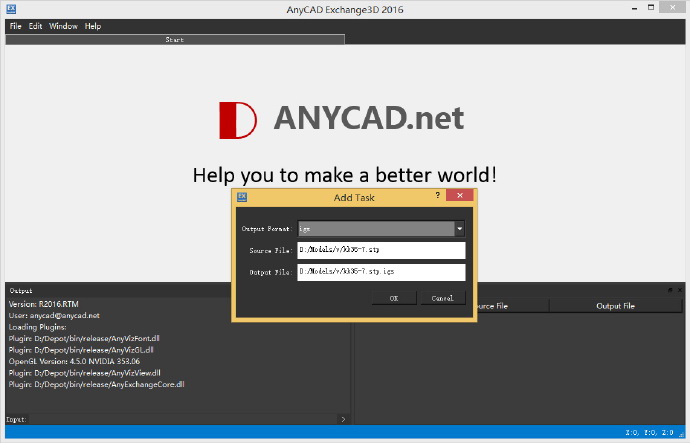
Task: Select the AnyExchangeCore.dll plugin line
Action: click(x=96, y=384)
